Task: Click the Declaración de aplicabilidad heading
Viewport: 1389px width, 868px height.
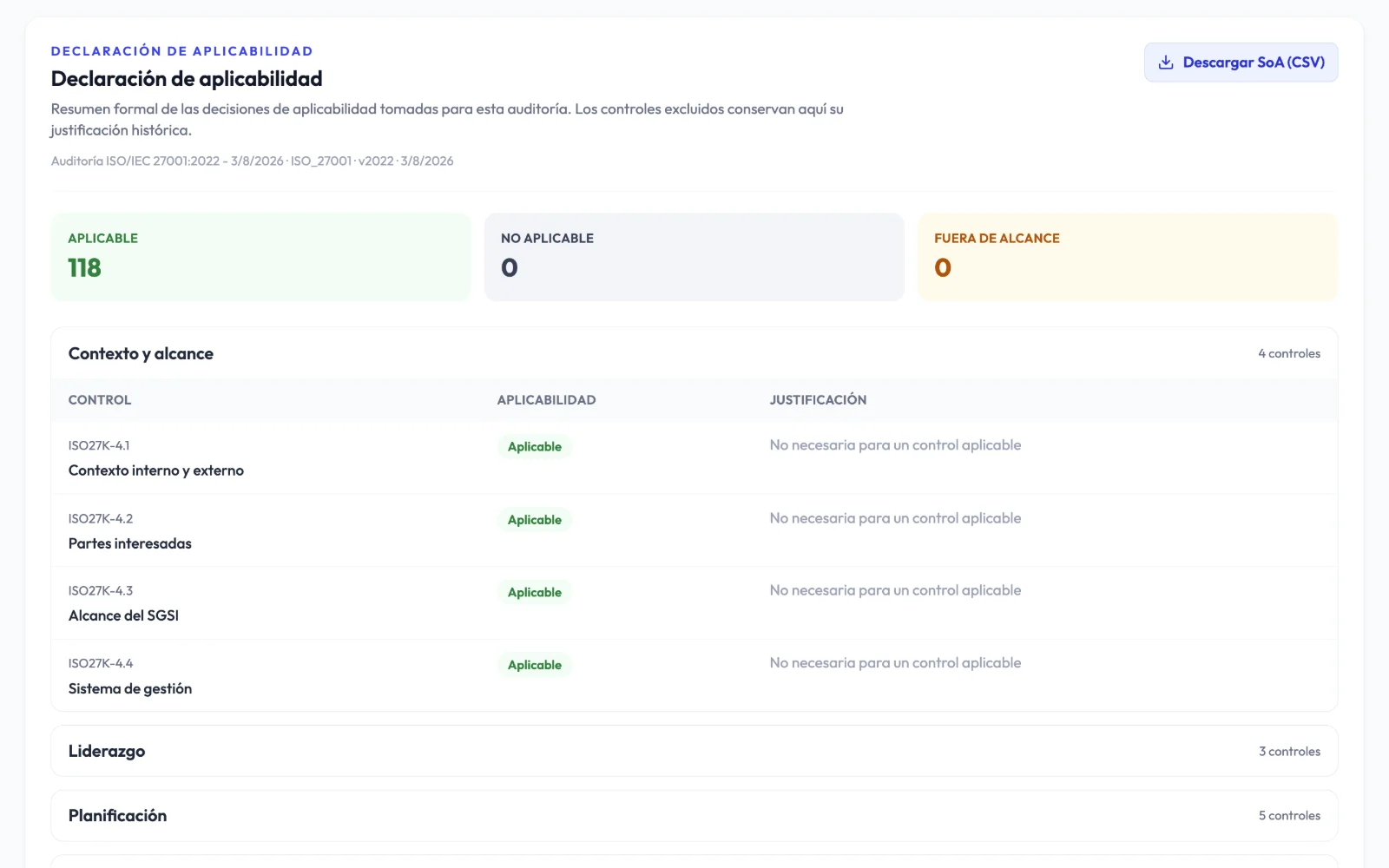Action: click(187, 79)
